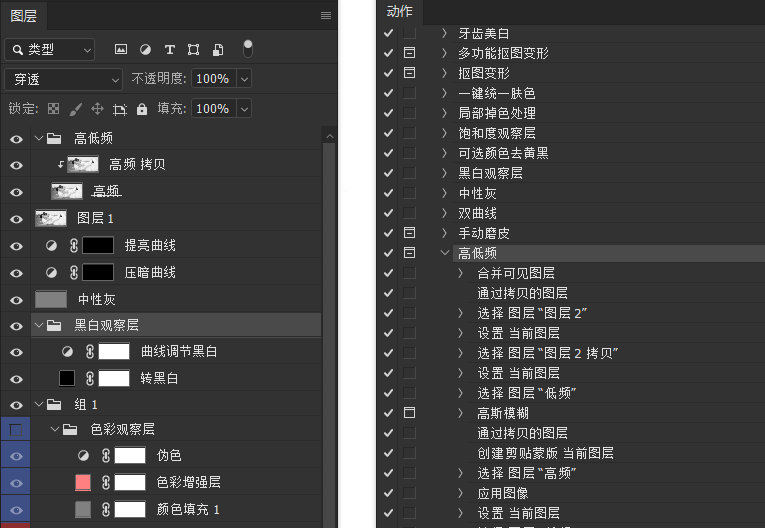The image size is (765, 528).
Task: Filter layers by pixel layer icon
Action: [121, 49]
